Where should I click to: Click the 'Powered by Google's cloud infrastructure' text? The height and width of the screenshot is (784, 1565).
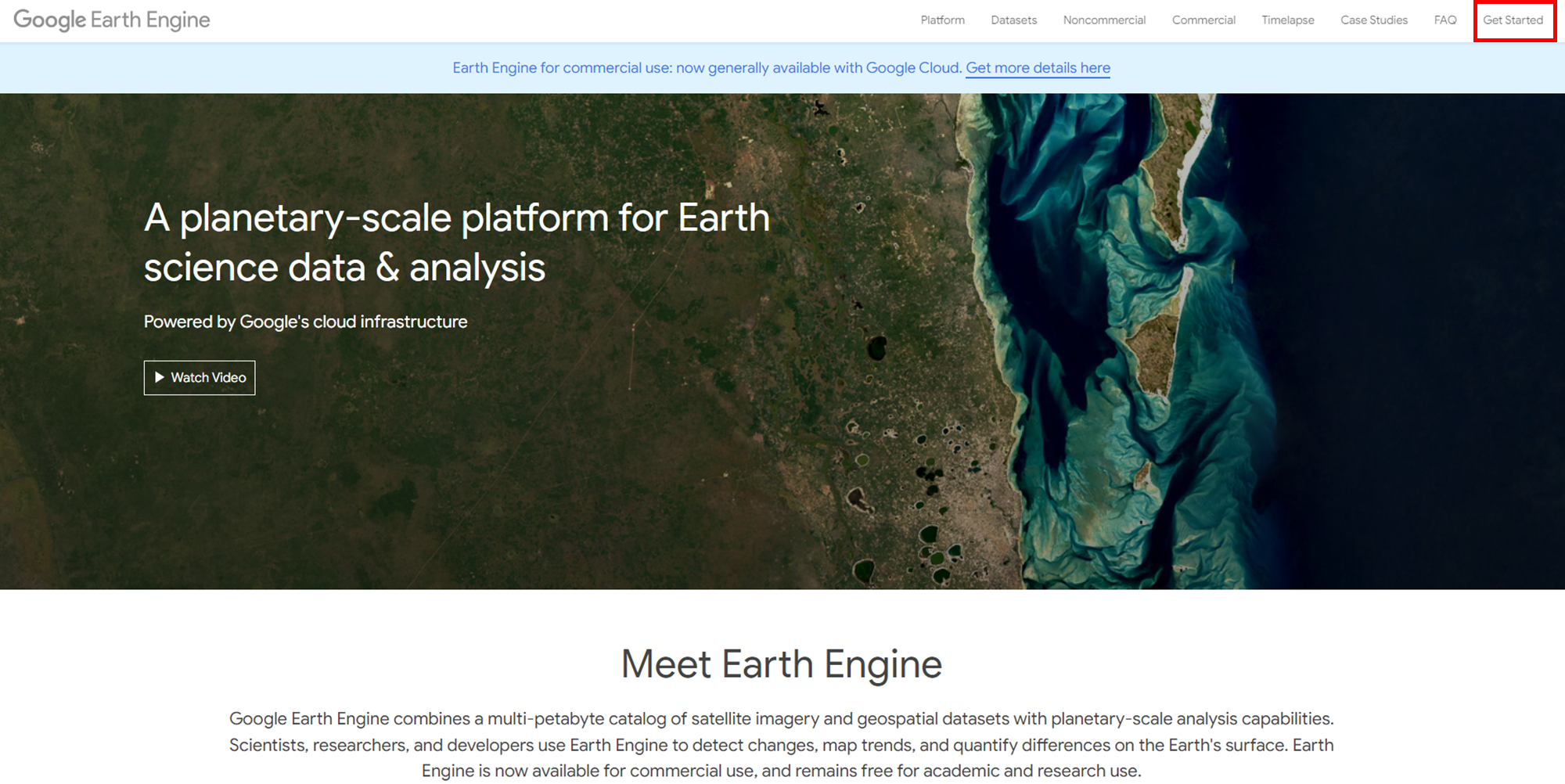coord(305,322)
